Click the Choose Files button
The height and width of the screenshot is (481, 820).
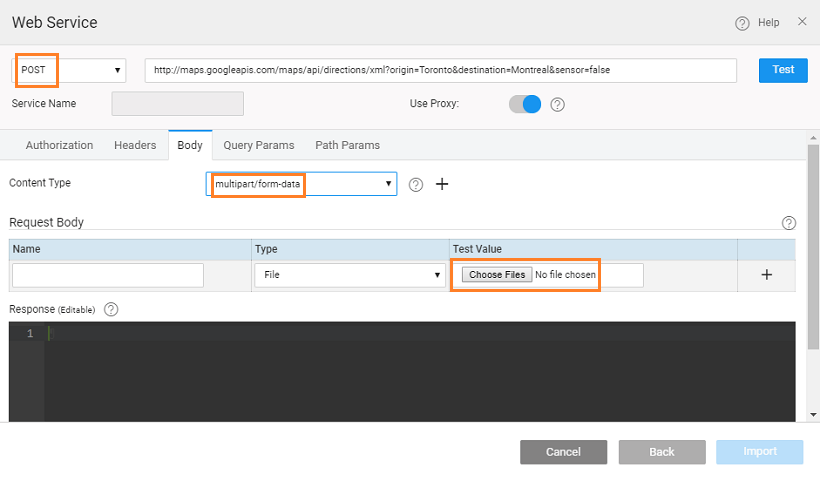click(x=497, y=275)
